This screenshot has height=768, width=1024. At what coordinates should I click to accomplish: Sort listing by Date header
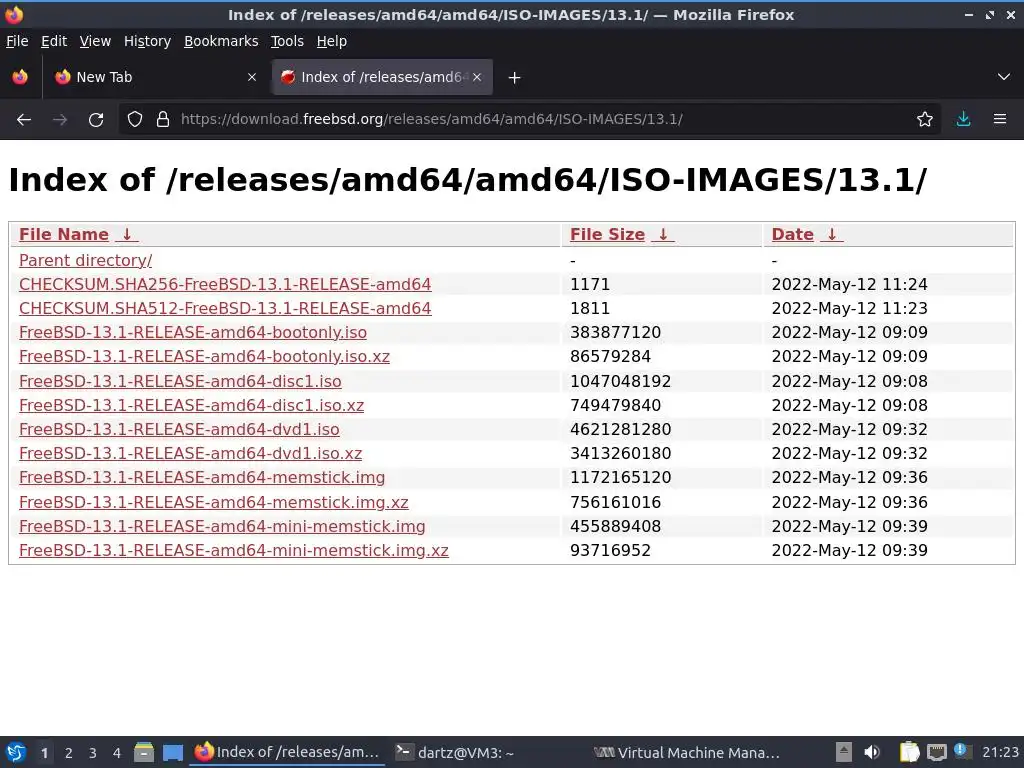792,234
